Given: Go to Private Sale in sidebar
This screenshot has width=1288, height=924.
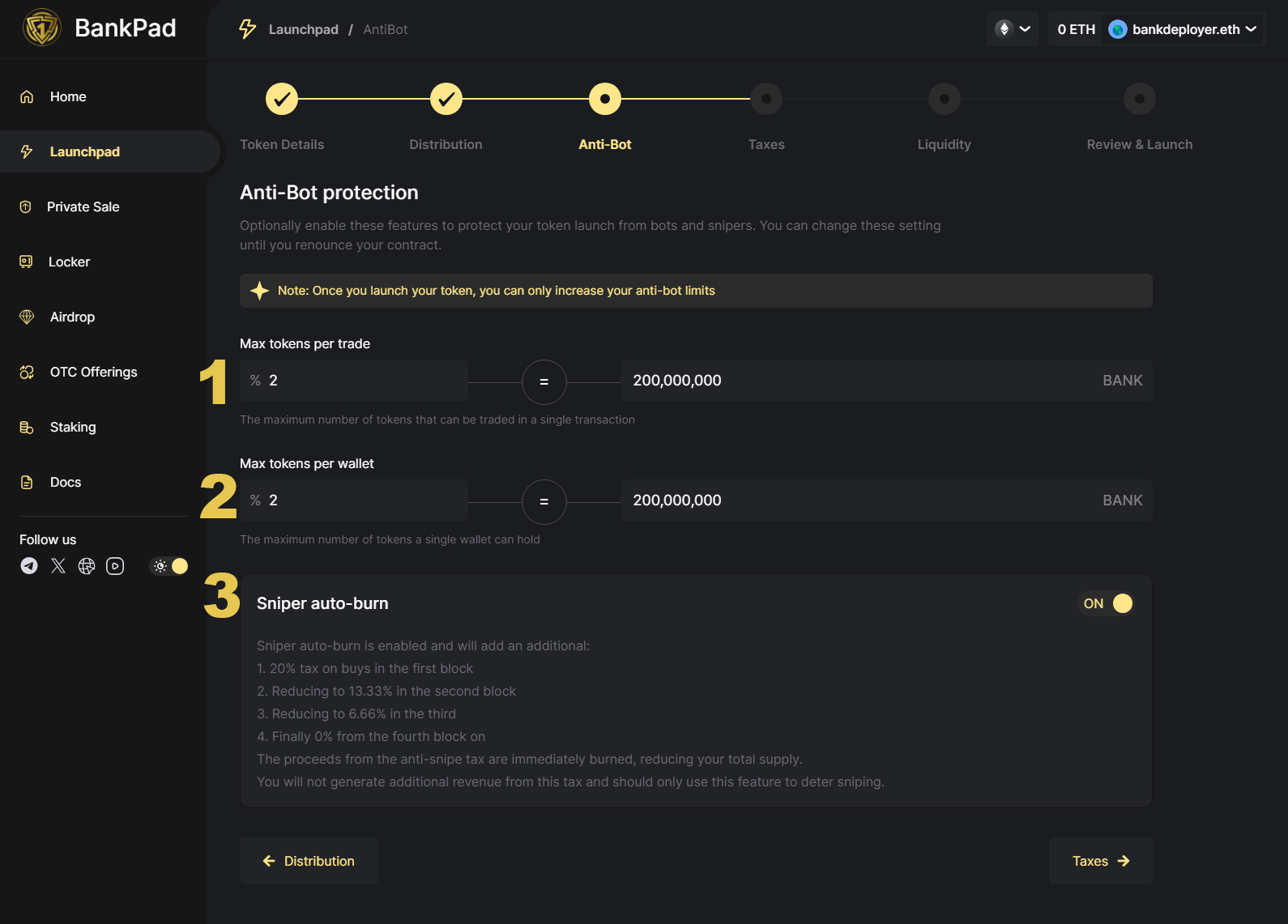Looking at the screenshot, I should tap(83, 207).
